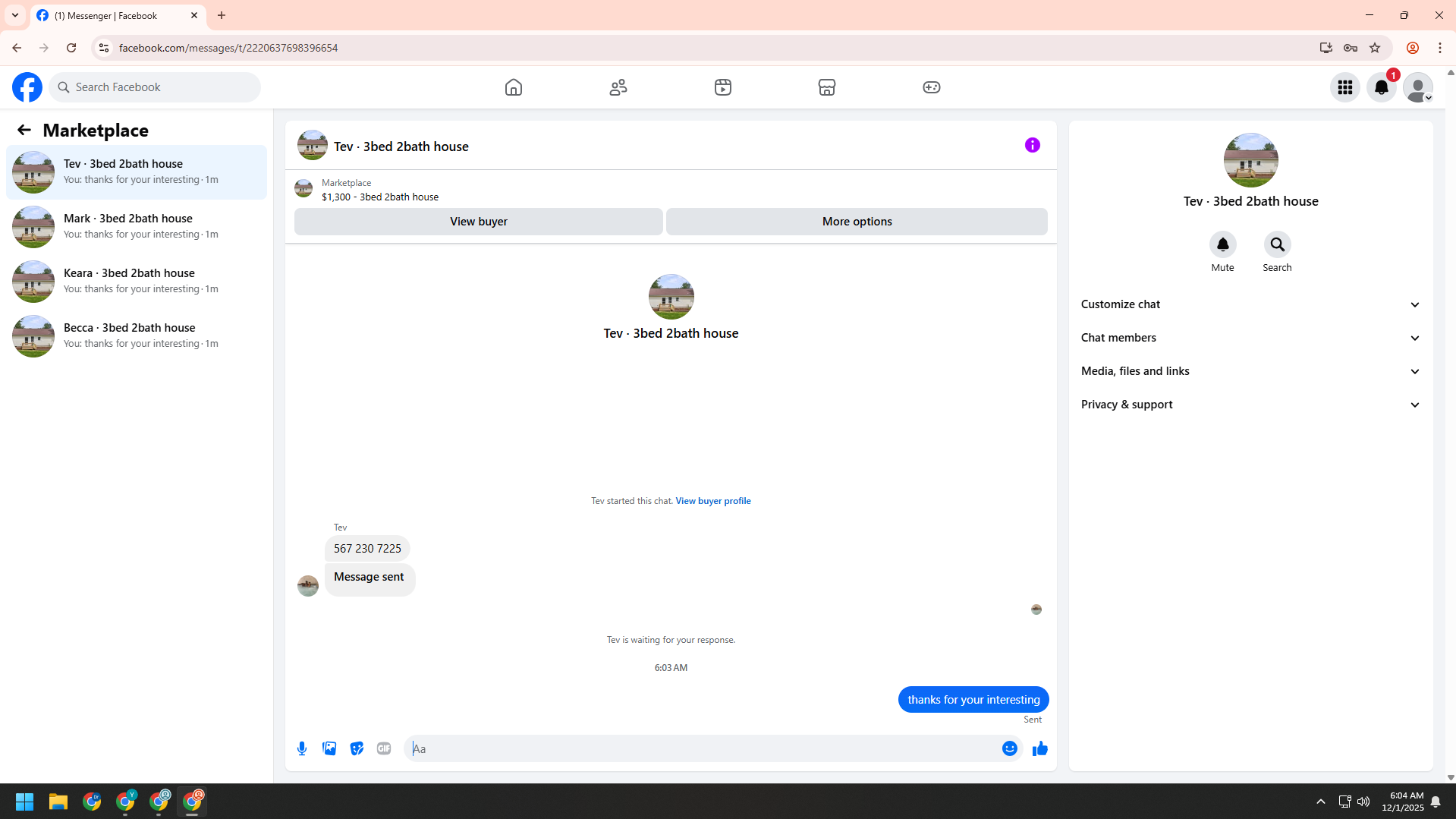This screenshot has height=819, width=1456.
Task: Attach a photo or file
Action: point(329,749)
